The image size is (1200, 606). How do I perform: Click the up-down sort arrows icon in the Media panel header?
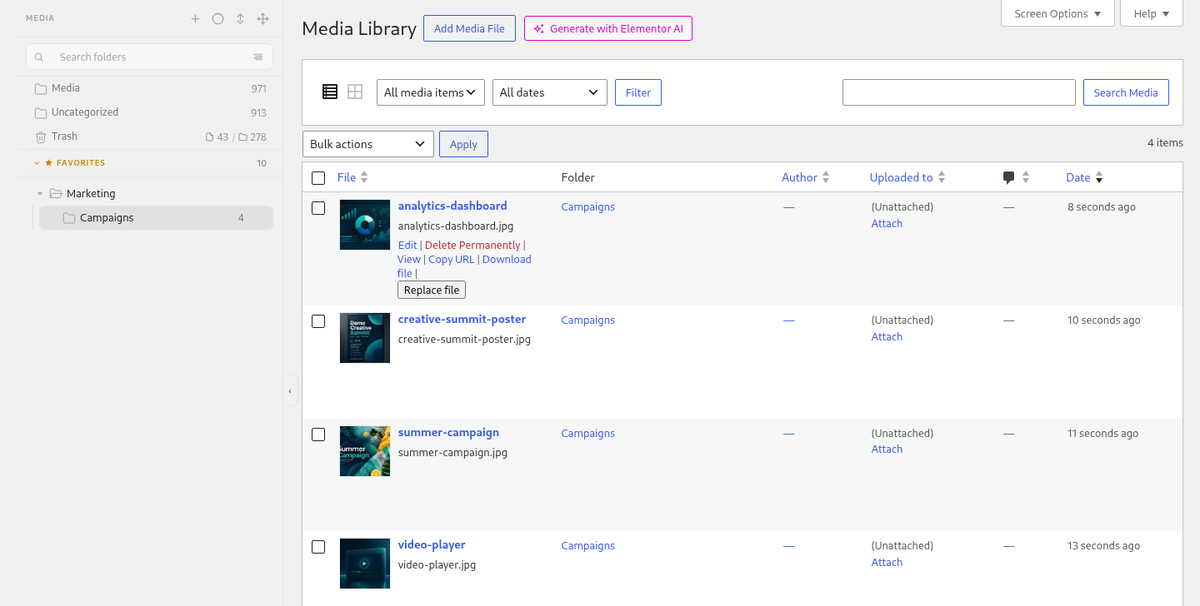[x=240, y=19]
